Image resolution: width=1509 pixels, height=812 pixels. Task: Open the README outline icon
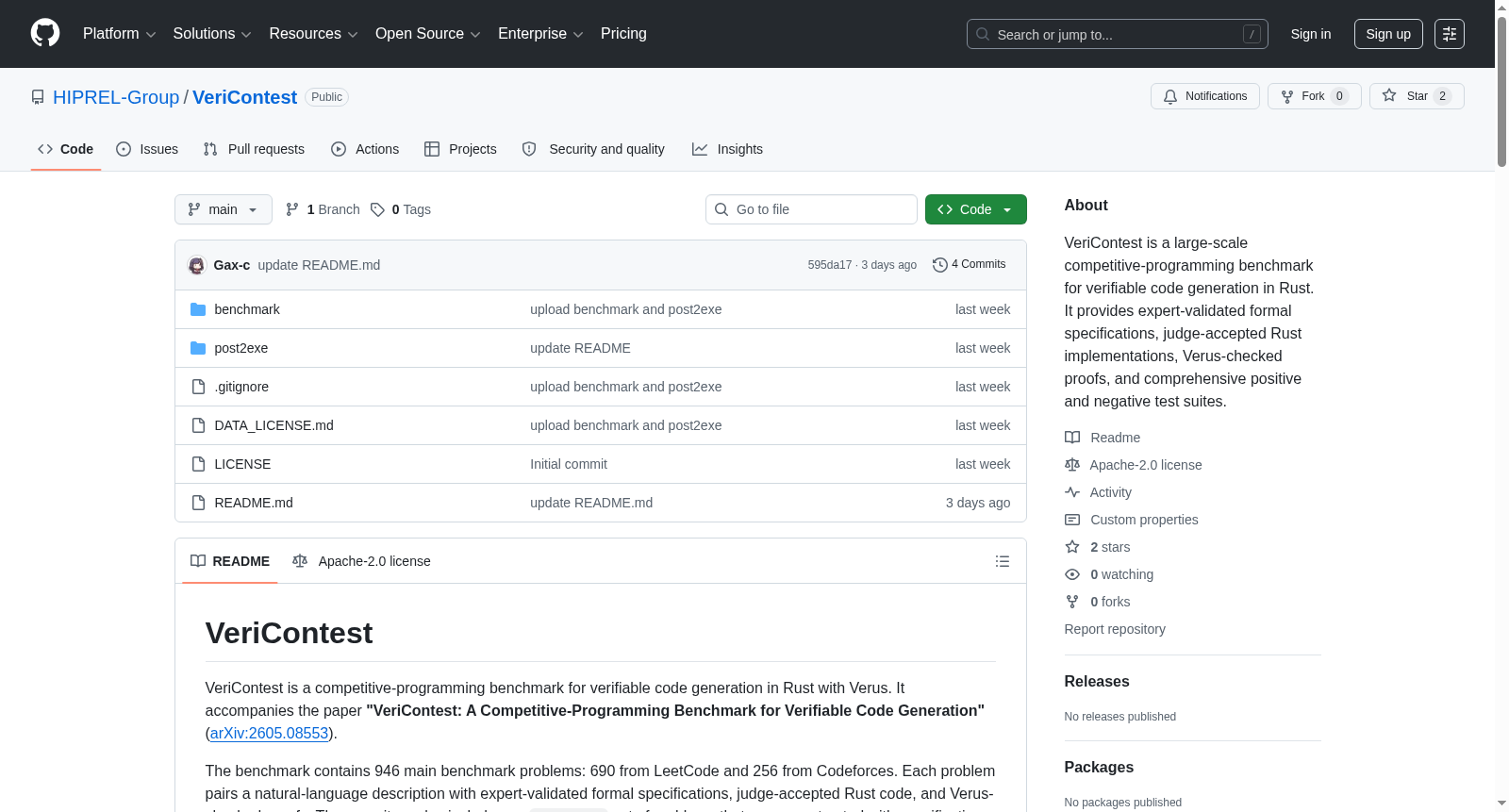point(1003,561)
